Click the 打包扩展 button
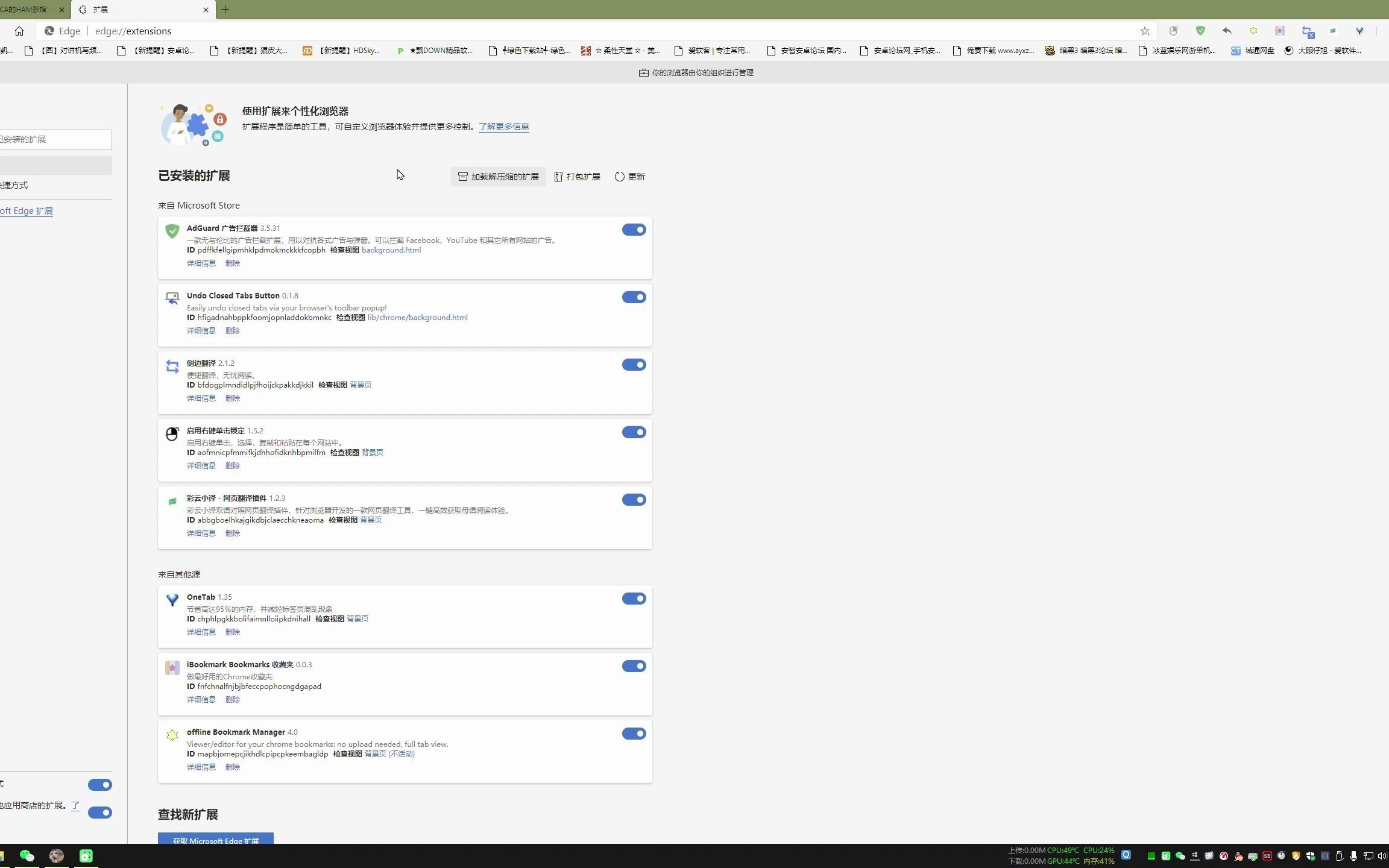The width and height of the screenshot is (1389, 868). (577, 177)
